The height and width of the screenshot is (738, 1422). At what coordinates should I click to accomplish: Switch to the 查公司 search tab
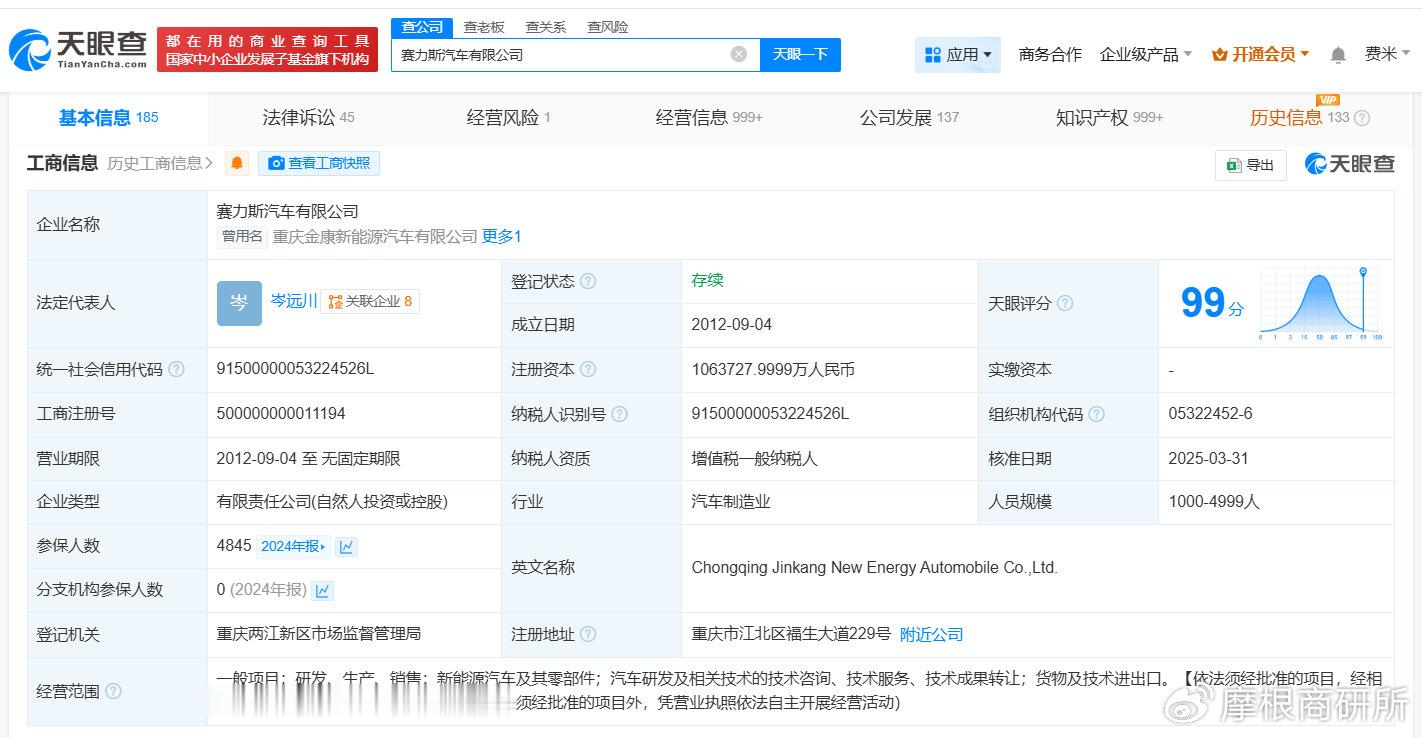(422, 27)
